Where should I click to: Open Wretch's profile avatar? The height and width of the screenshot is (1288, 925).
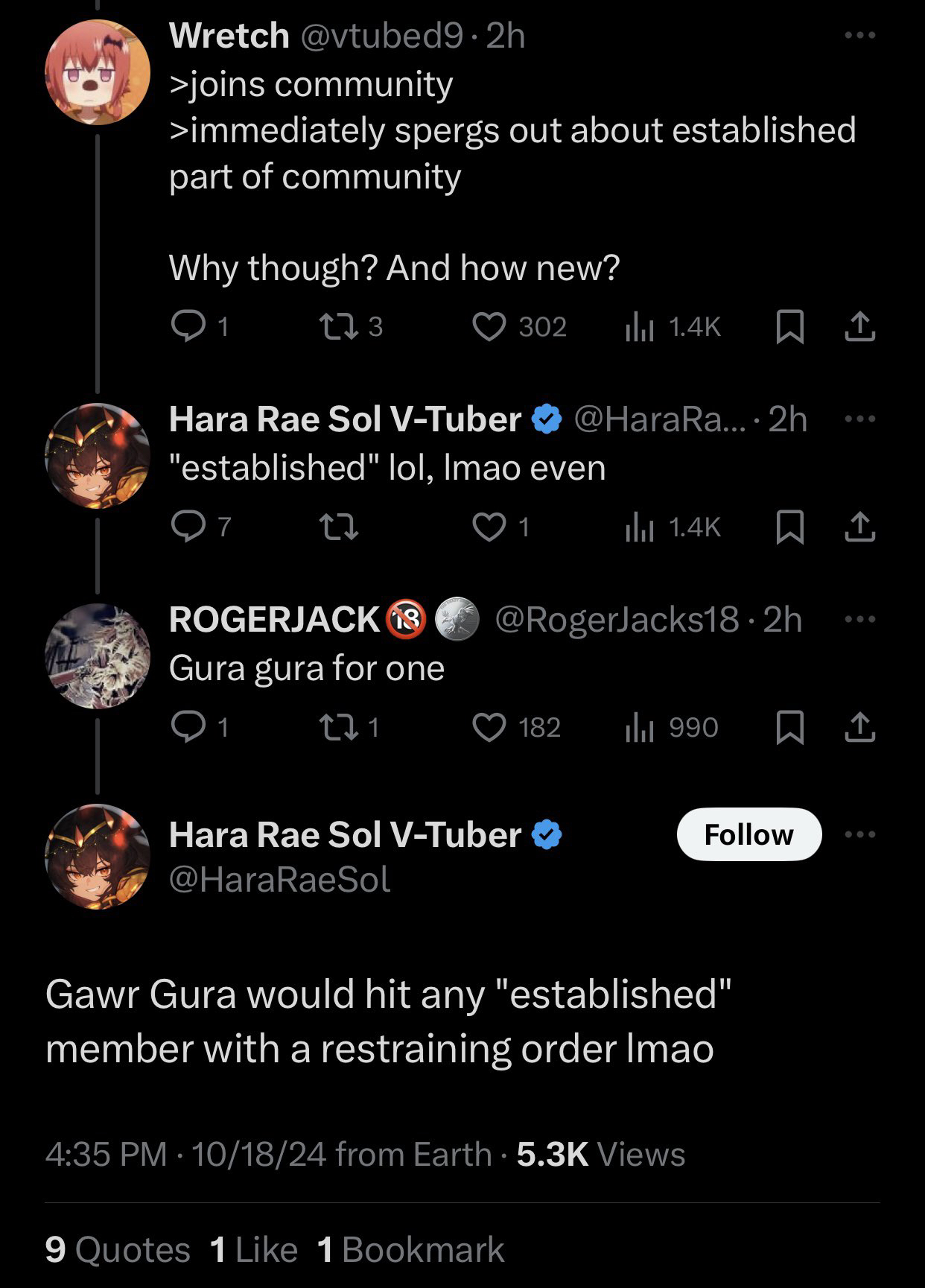(x=98, y=72)
